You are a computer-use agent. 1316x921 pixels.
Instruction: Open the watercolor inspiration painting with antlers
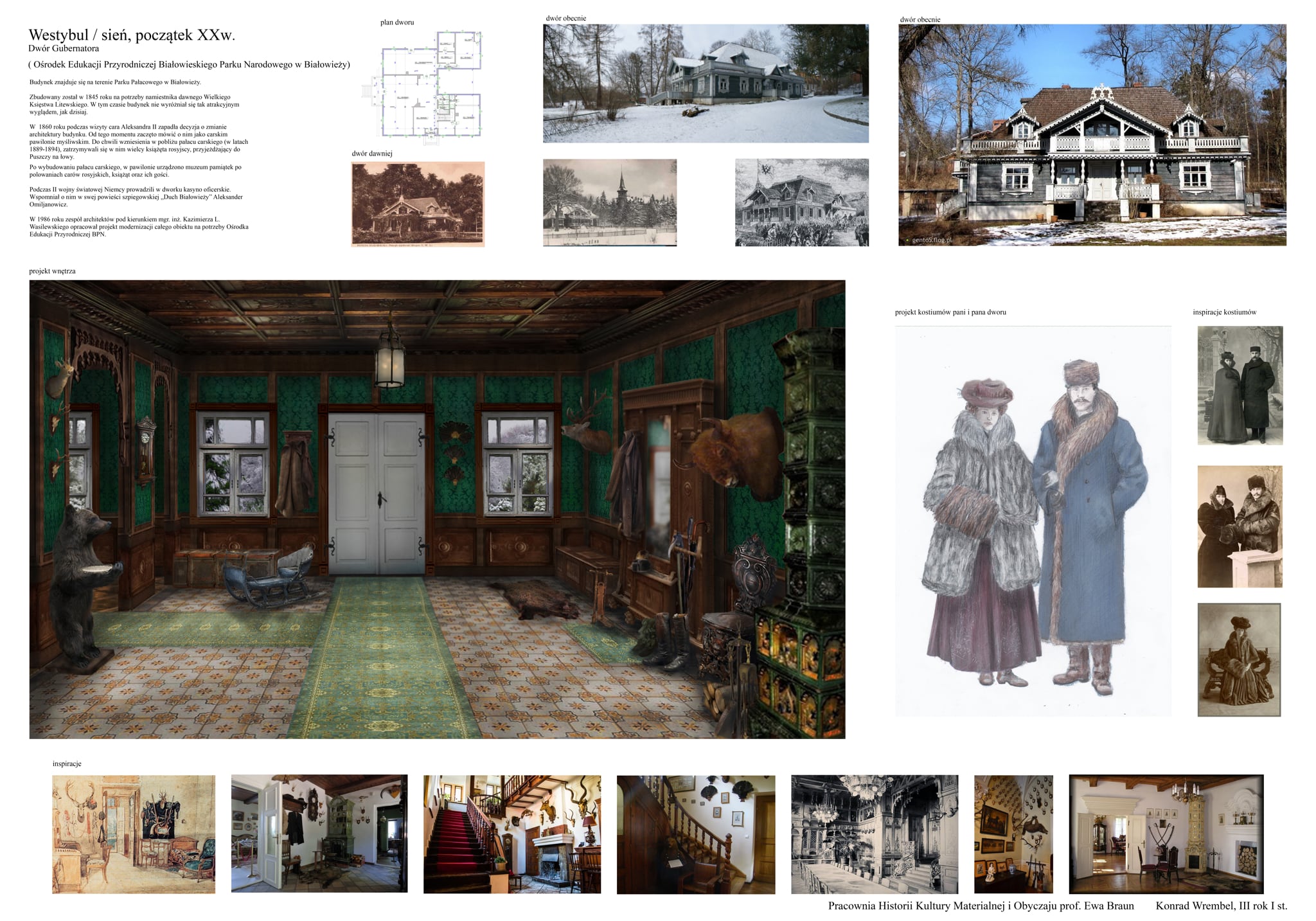point(134,834)
